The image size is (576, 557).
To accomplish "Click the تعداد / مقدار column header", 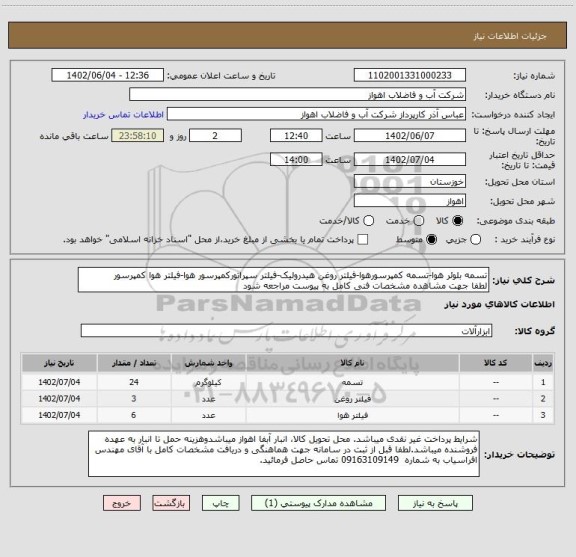I will tap(134, 363).
